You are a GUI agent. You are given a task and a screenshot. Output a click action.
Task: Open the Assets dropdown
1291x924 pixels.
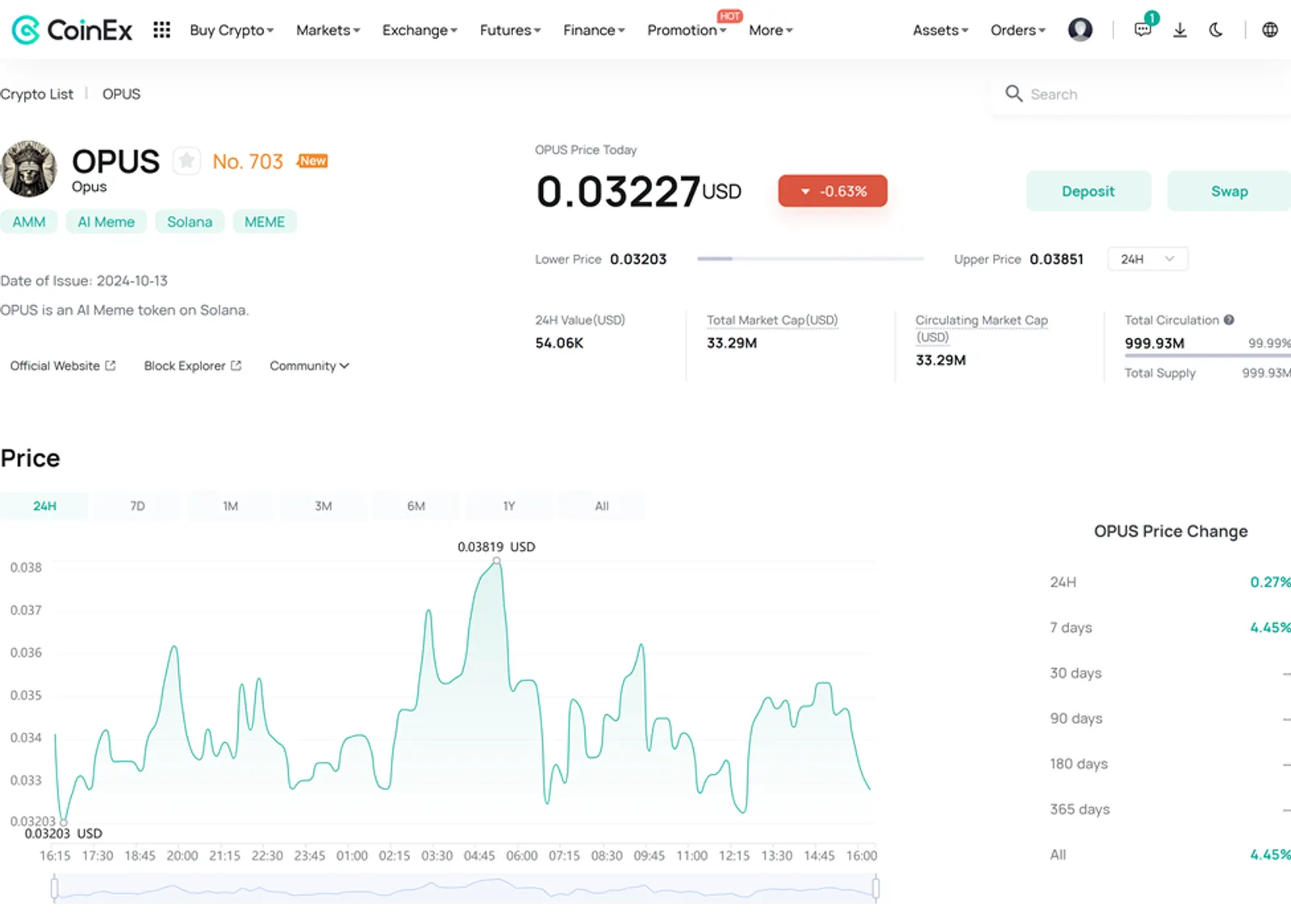pyautogui.click(x=940, y=30)
